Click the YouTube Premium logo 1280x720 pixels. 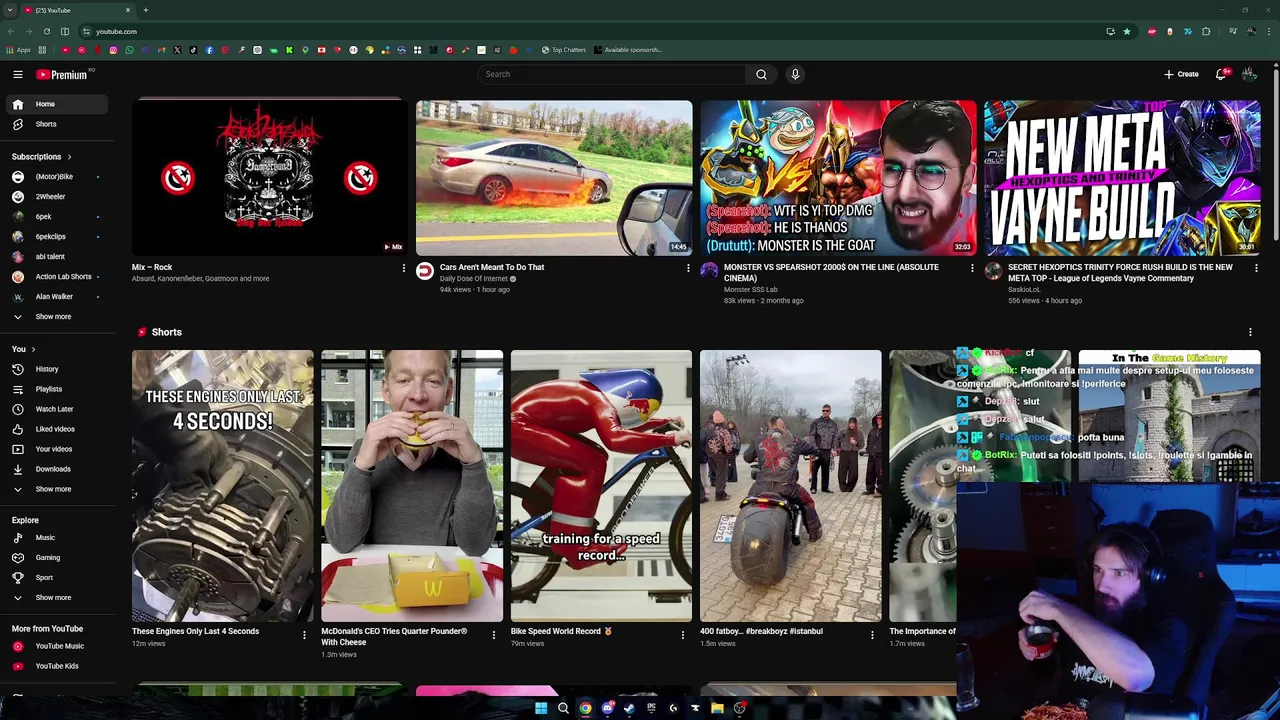(62, 74)
